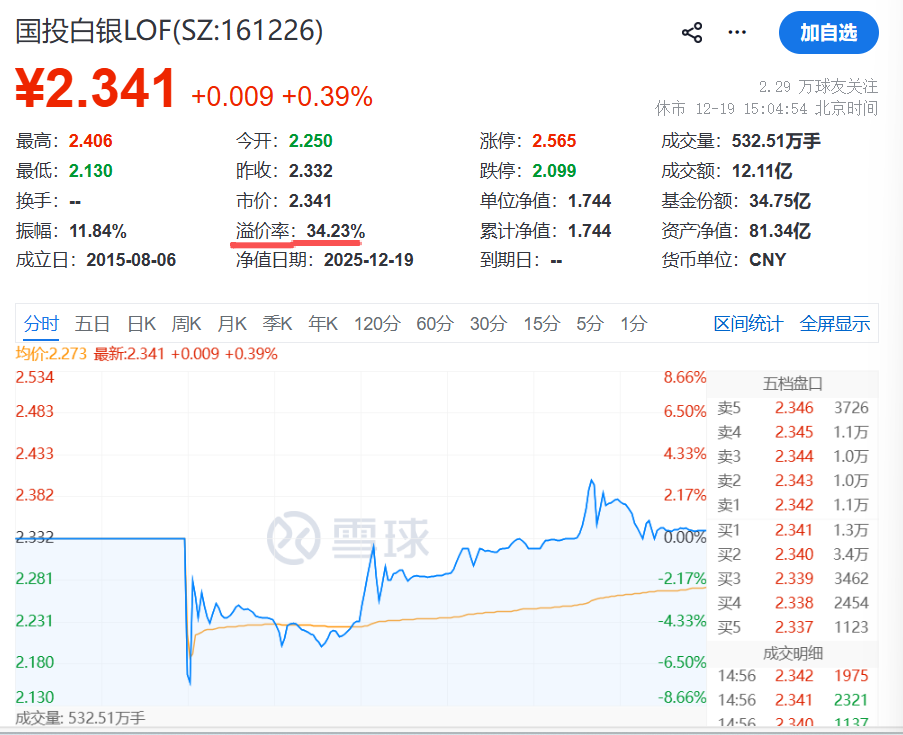Image resolution: width=903 pixels, height=735 pixels.
Task: Click the 最高 value 2.406
Action: coord(90,141)
